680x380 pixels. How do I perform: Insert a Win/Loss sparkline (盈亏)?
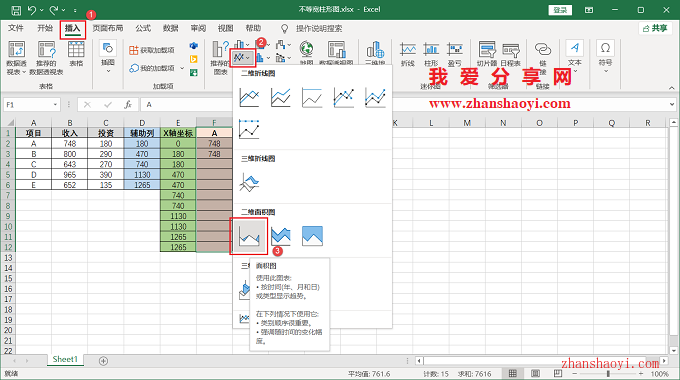pos(454,54)
